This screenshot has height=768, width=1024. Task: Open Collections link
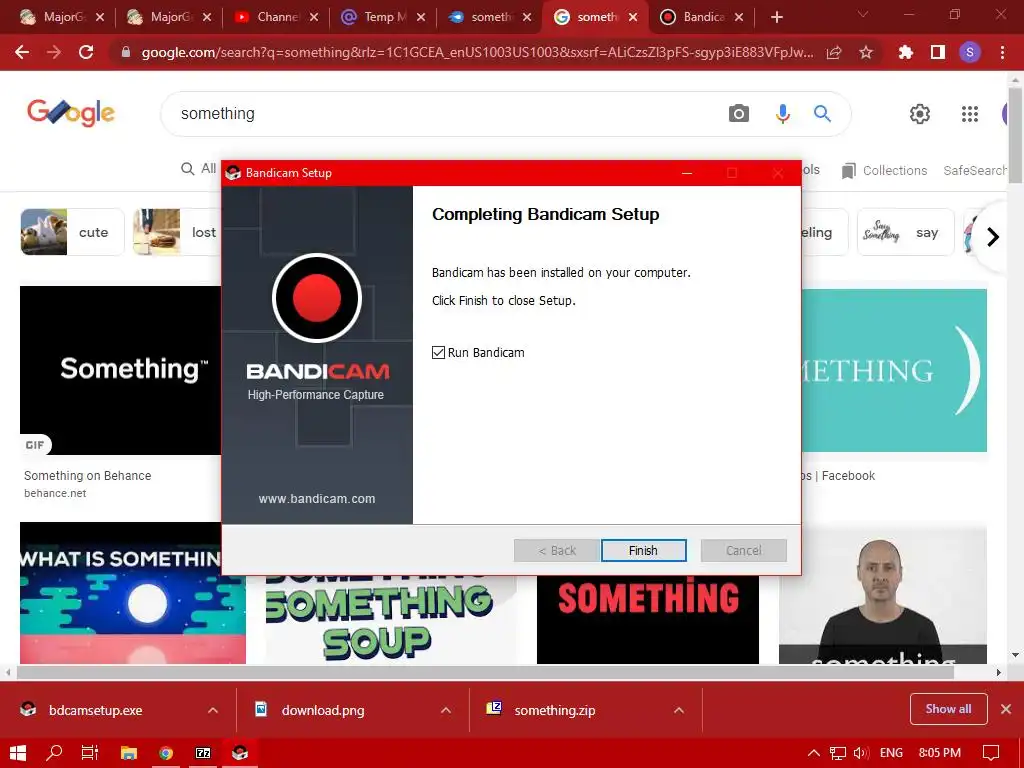point(884,170)
